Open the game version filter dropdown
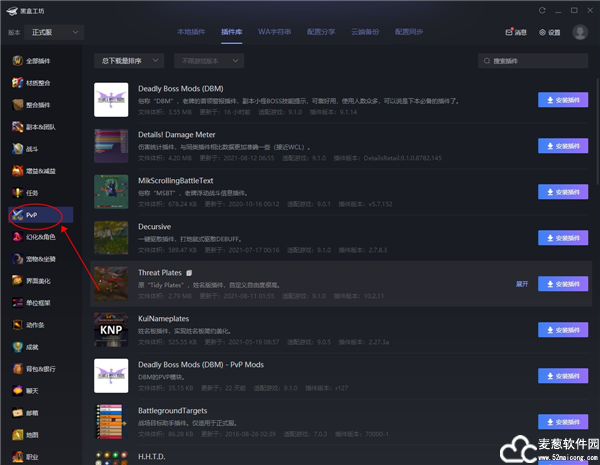The width and height of the screenshot is (600, 465). [208, 61]
